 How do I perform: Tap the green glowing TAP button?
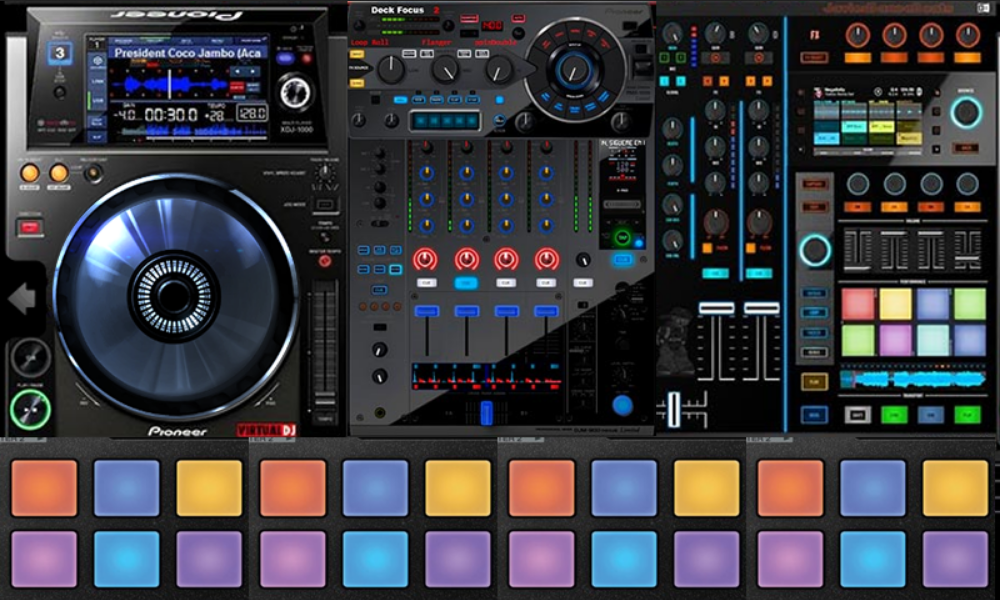[622, 238]
